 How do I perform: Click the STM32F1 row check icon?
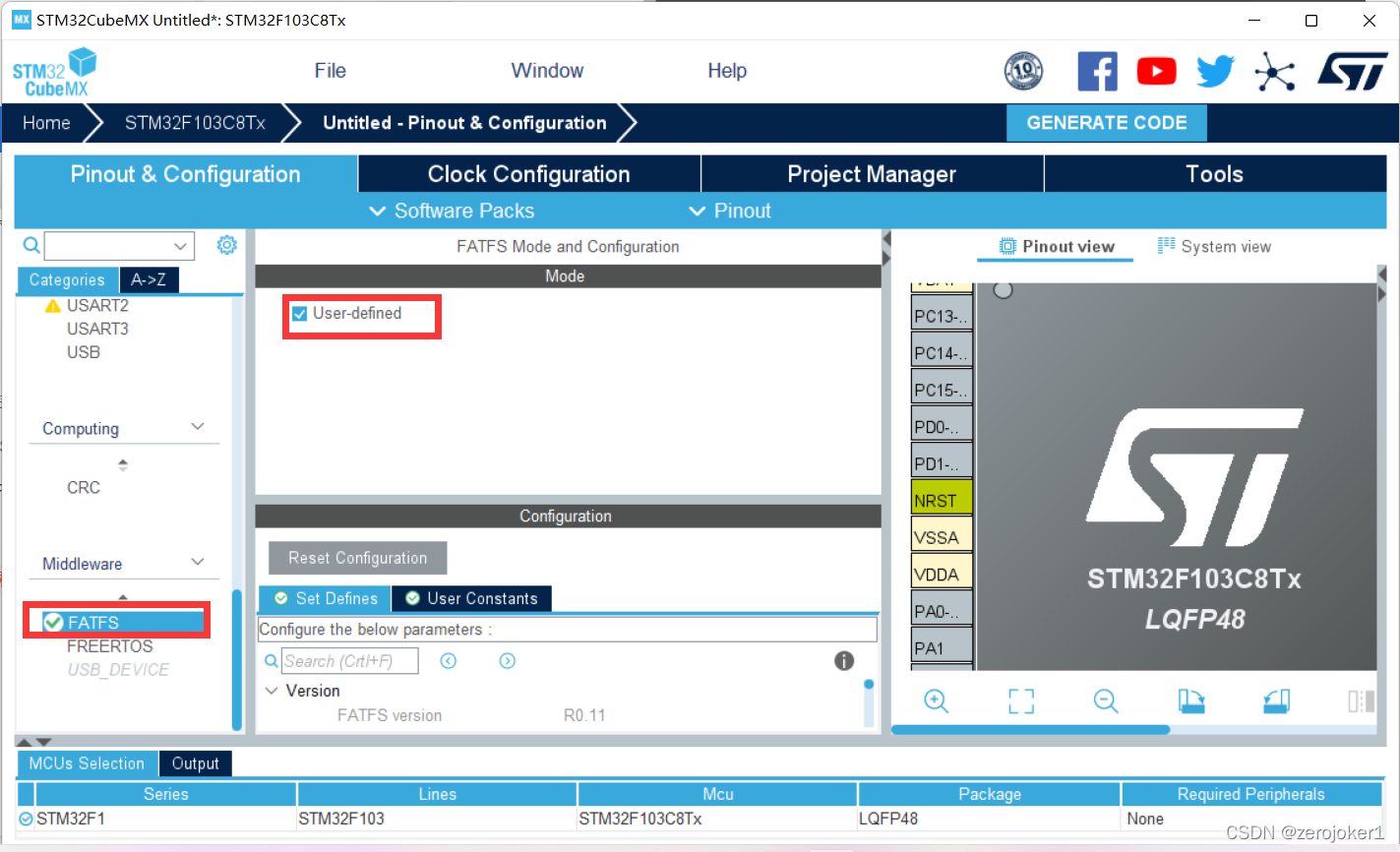click(26, 819)
